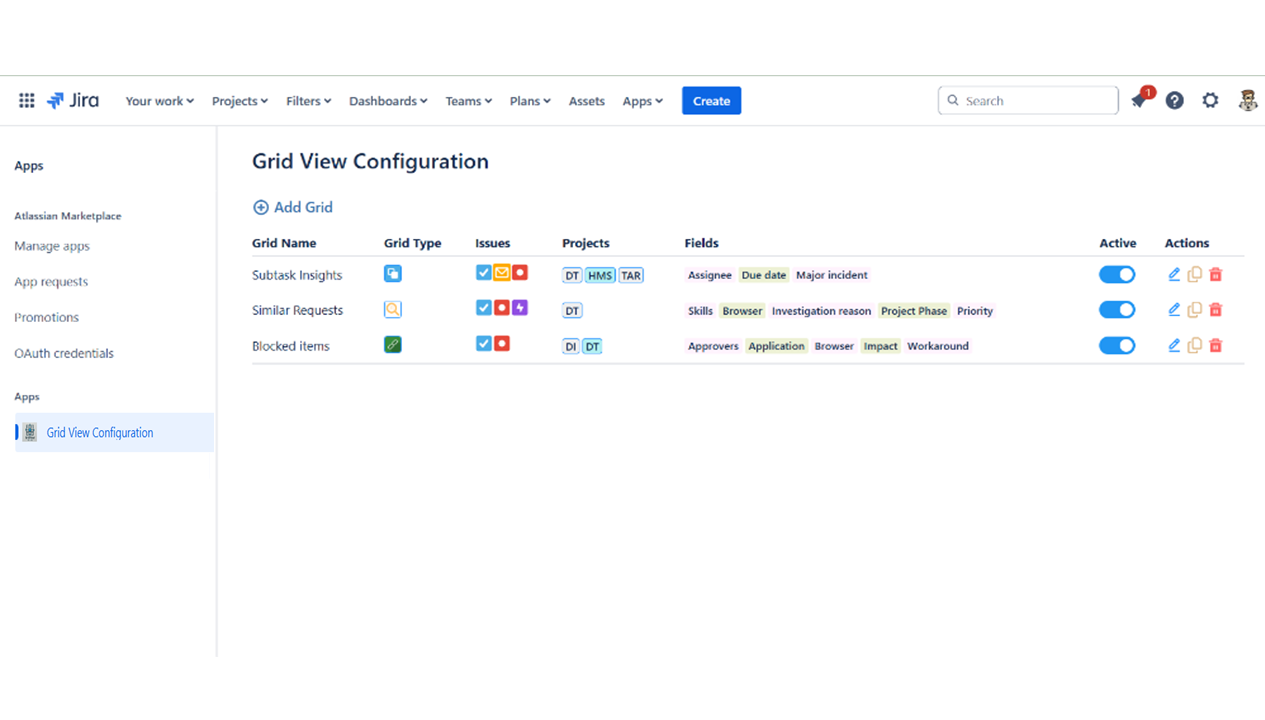The image size is (1265, 720).
Task: Click the Add Grid link
Action: [293, 208]
